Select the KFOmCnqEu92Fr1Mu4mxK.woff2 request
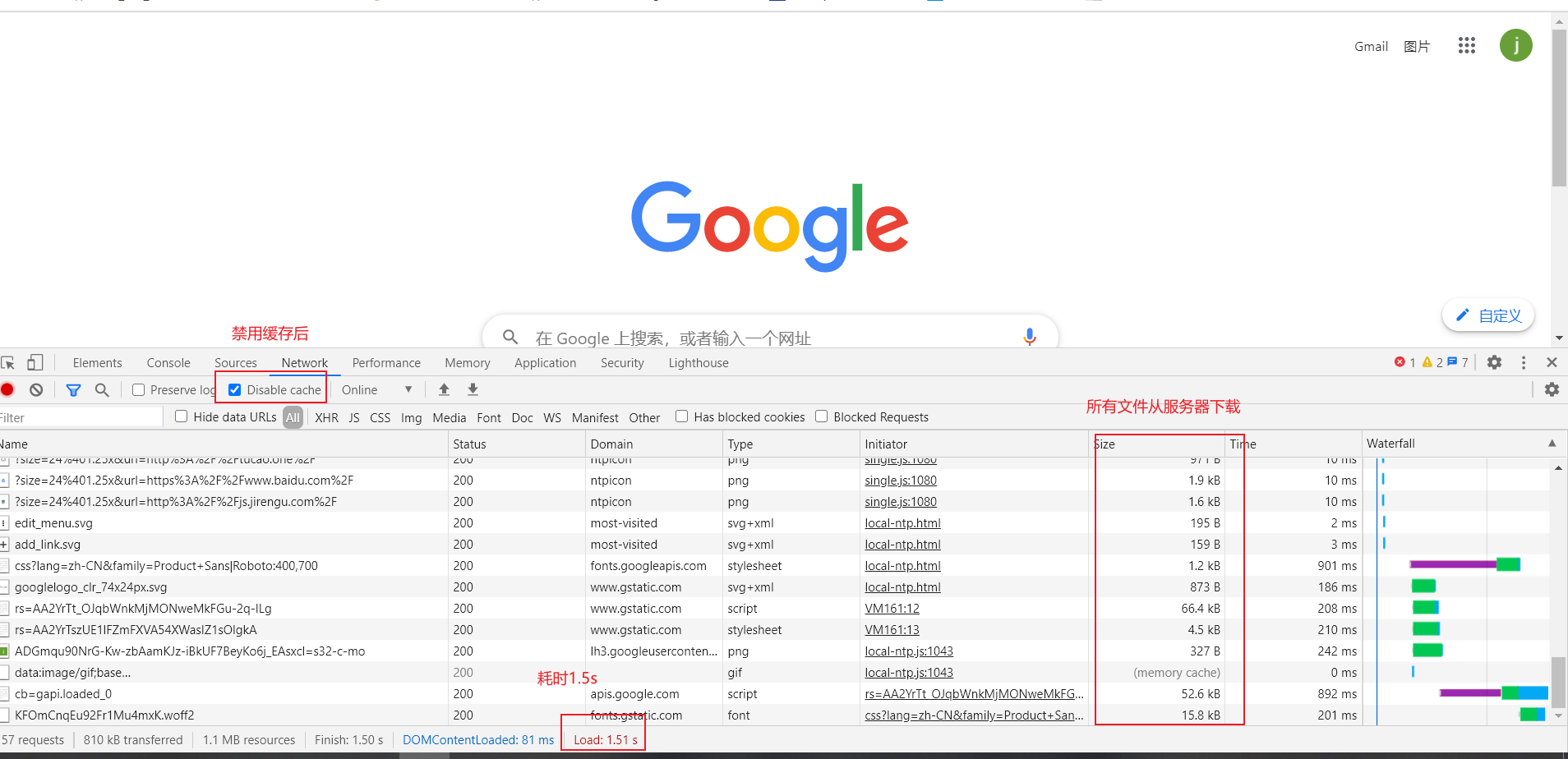The height and width of the screenshot is (759, 1568). pyautogui.click(x=775, y=715)
